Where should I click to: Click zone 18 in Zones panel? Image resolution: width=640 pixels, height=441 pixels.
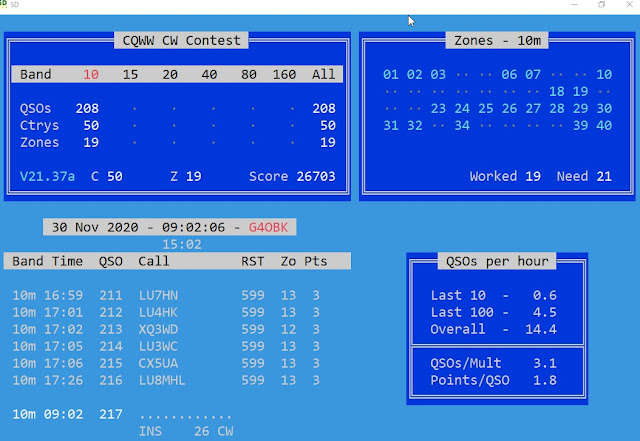[557, 91]
